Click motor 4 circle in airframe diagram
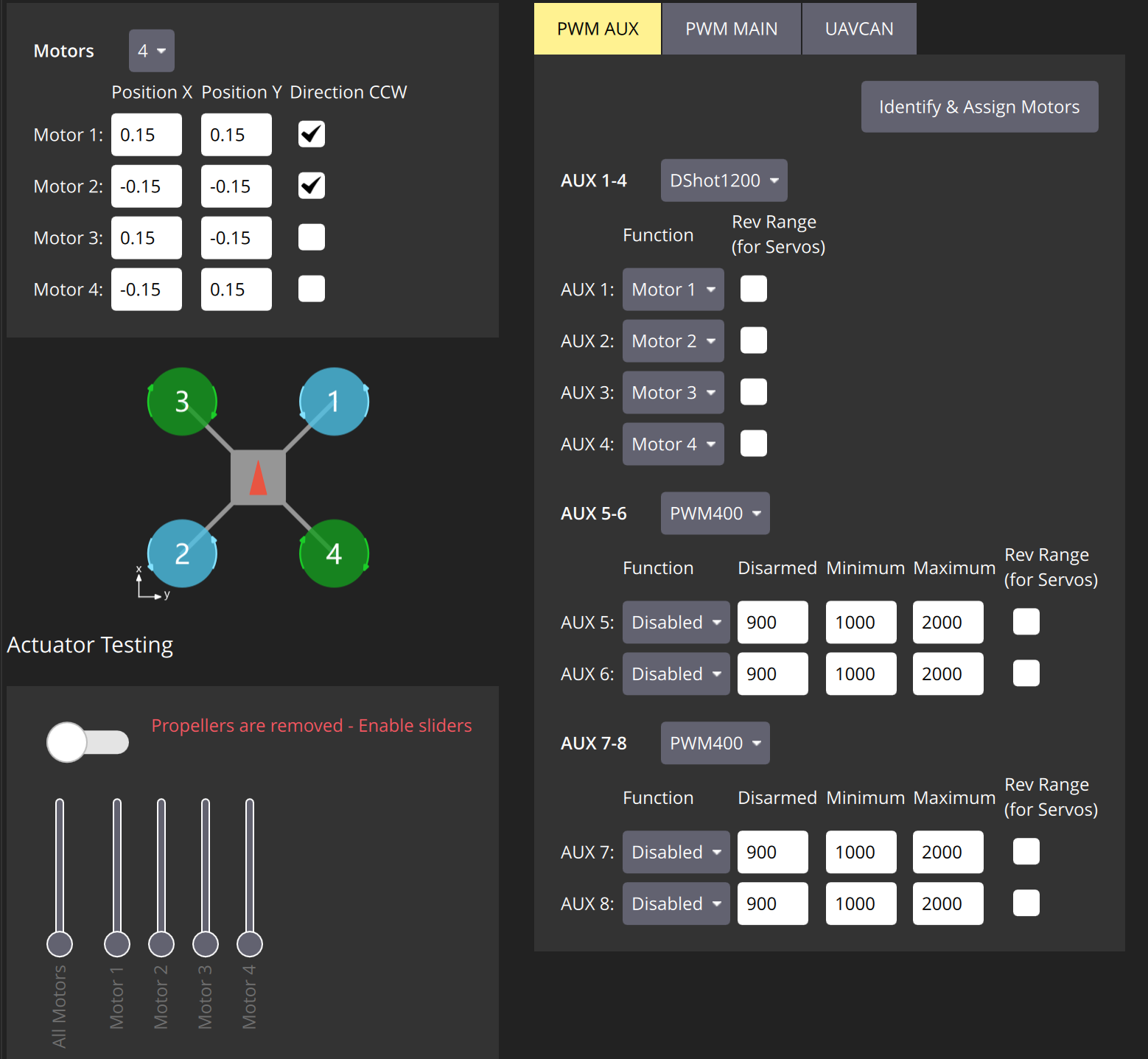The image size is (1148, 1059). point(334,553)
